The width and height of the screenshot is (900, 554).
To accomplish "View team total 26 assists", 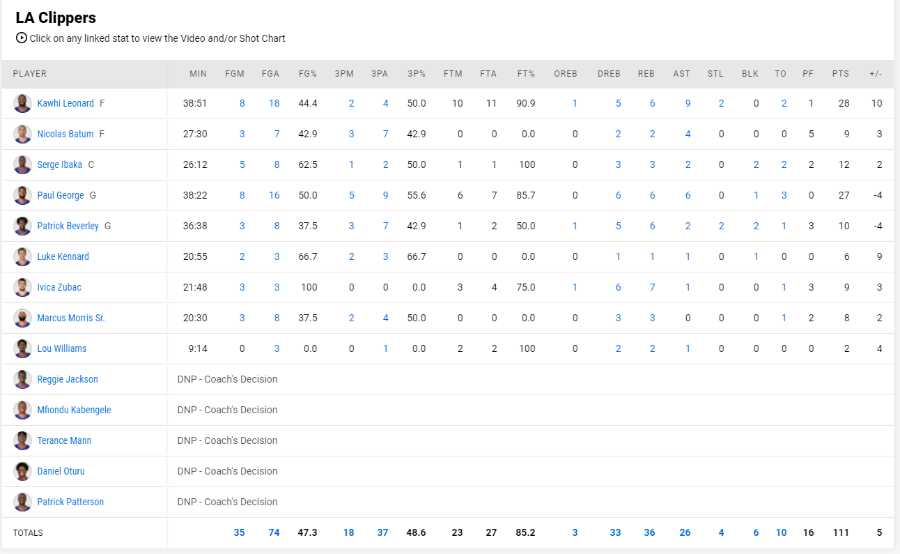I will tap(685, 533).
